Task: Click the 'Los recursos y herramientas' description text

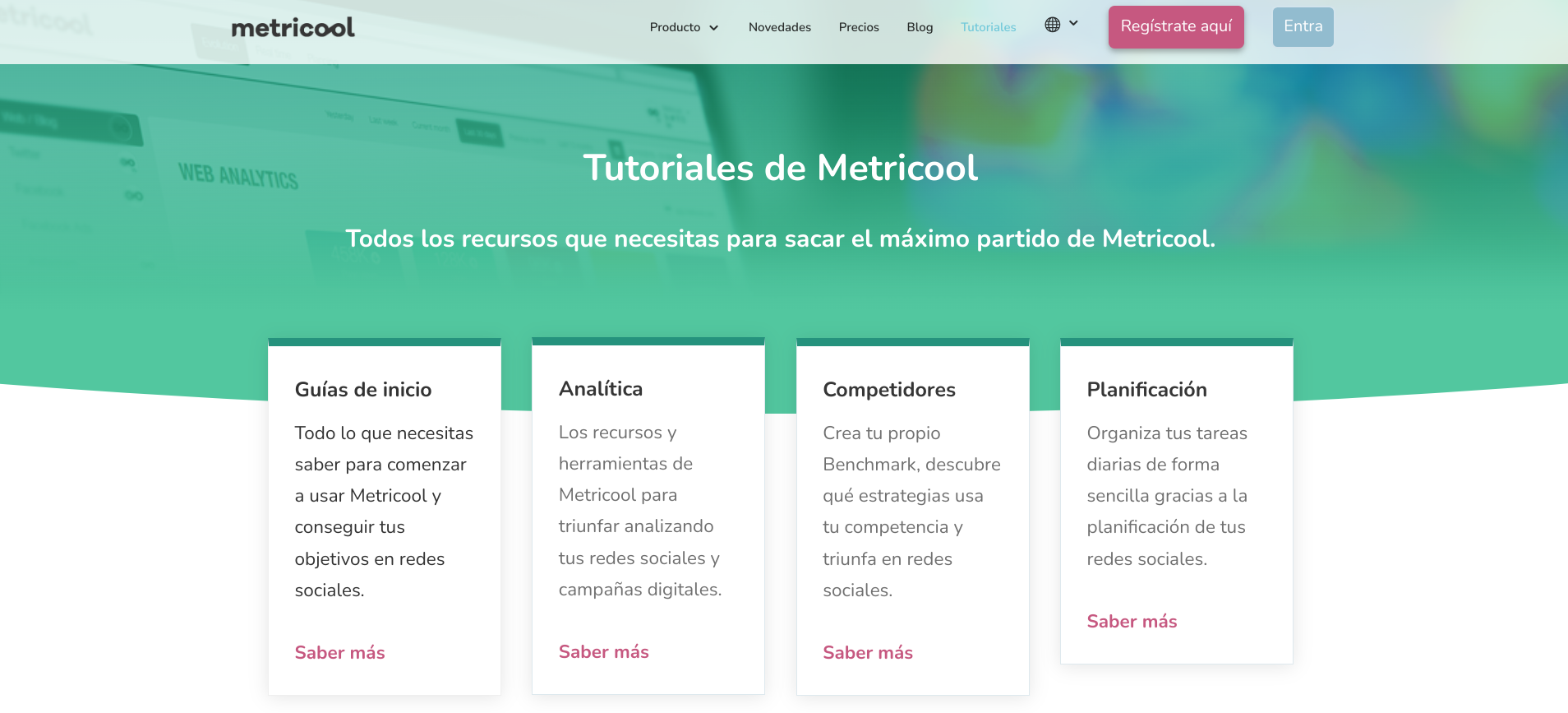Action: pos(640,511)
